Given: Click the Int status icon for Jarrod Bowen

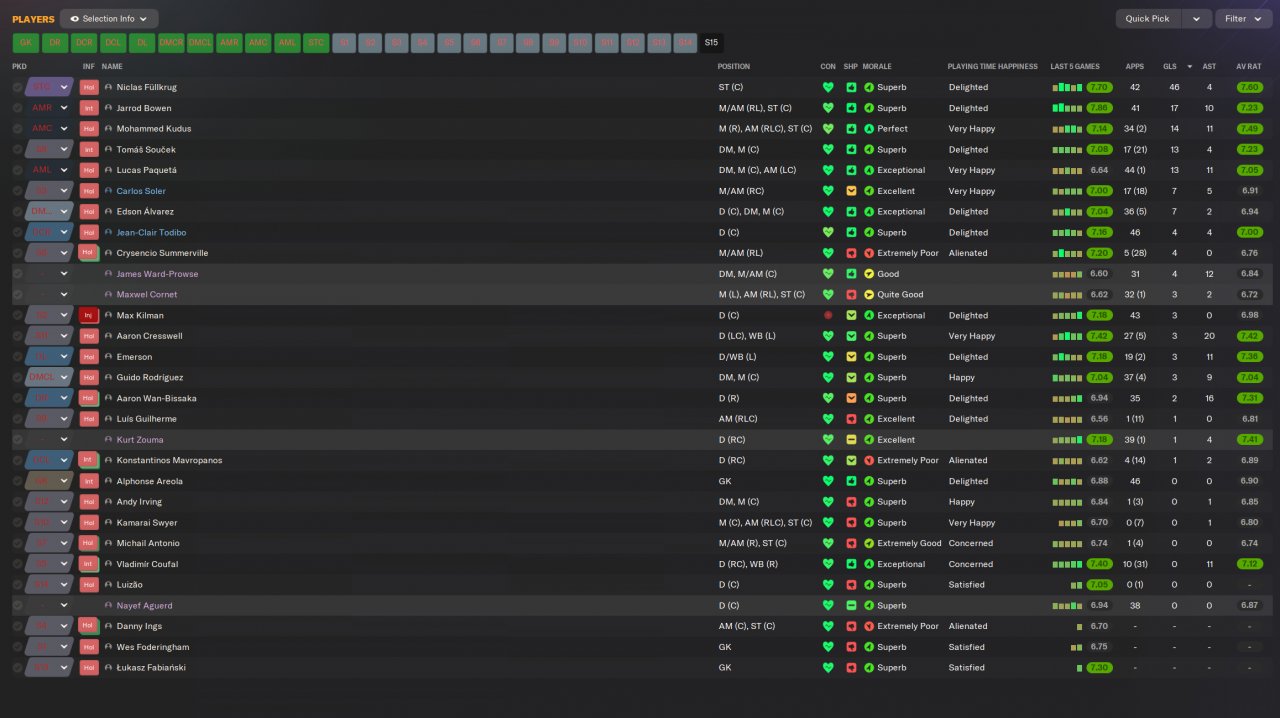Looking at the screenshot, I should (89, 108).
